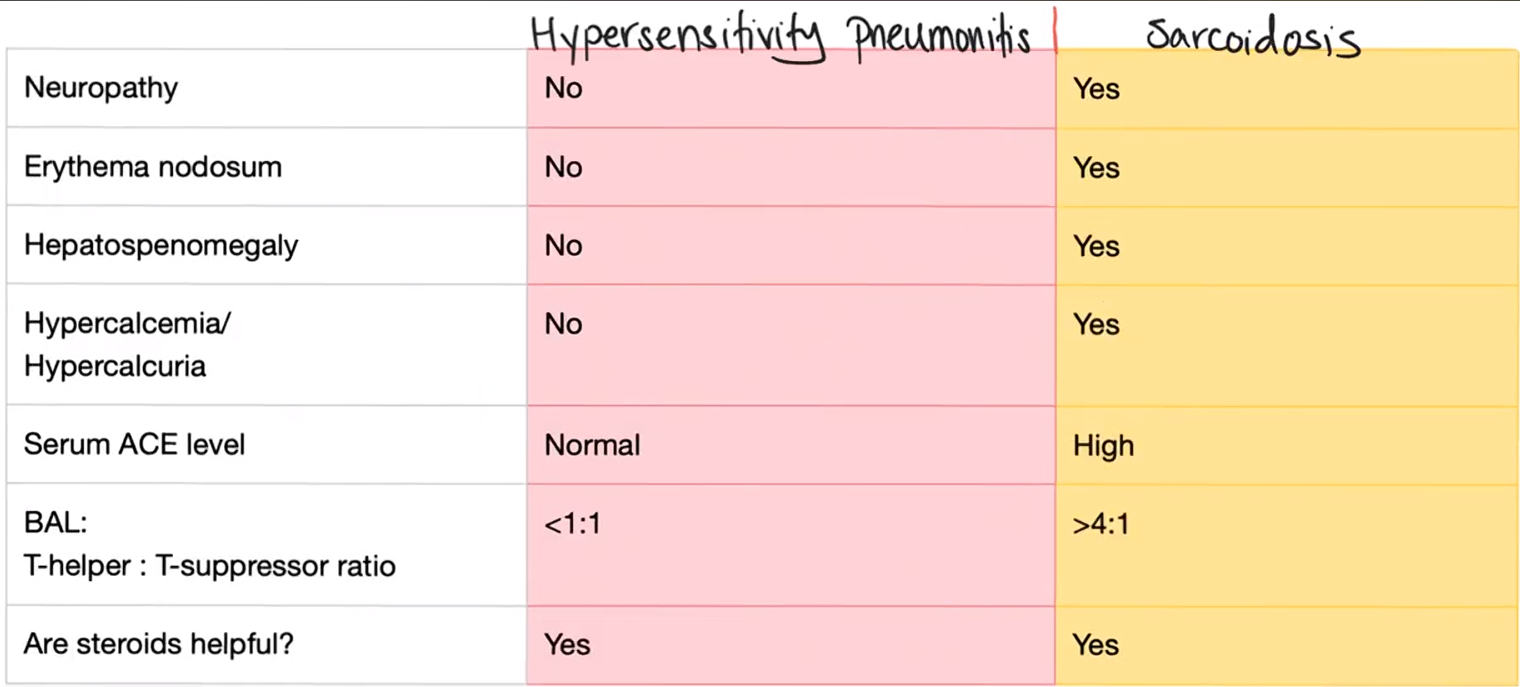
Task: Select the 'Normal' serum ACE cell
Action: (592, 444)
